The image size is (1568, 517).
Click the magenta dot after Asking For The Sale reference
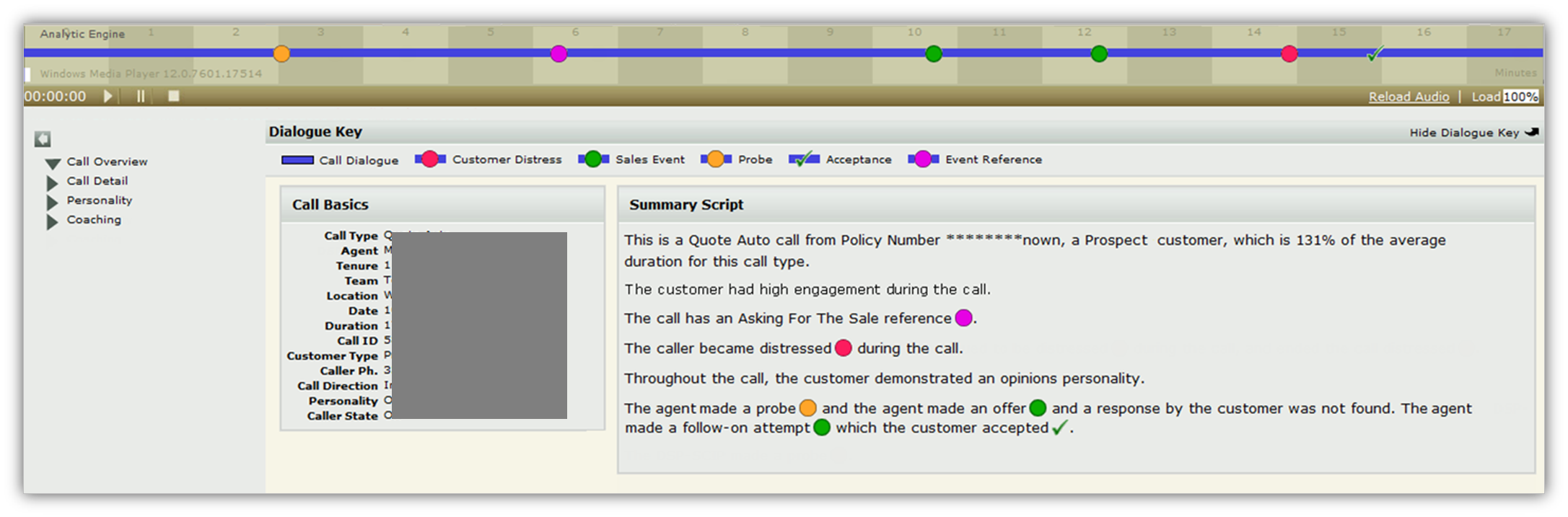click(963, 318)
